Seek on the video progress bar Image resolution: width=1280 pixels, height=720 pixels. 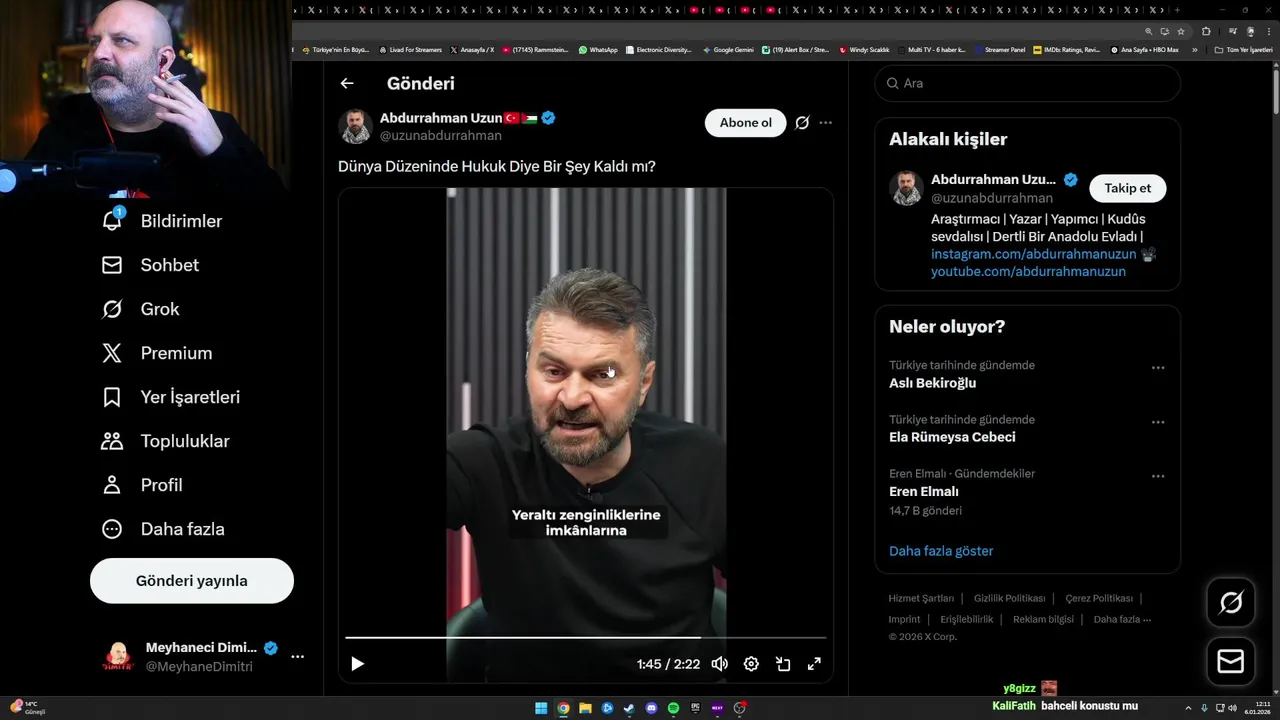[586, 637]
